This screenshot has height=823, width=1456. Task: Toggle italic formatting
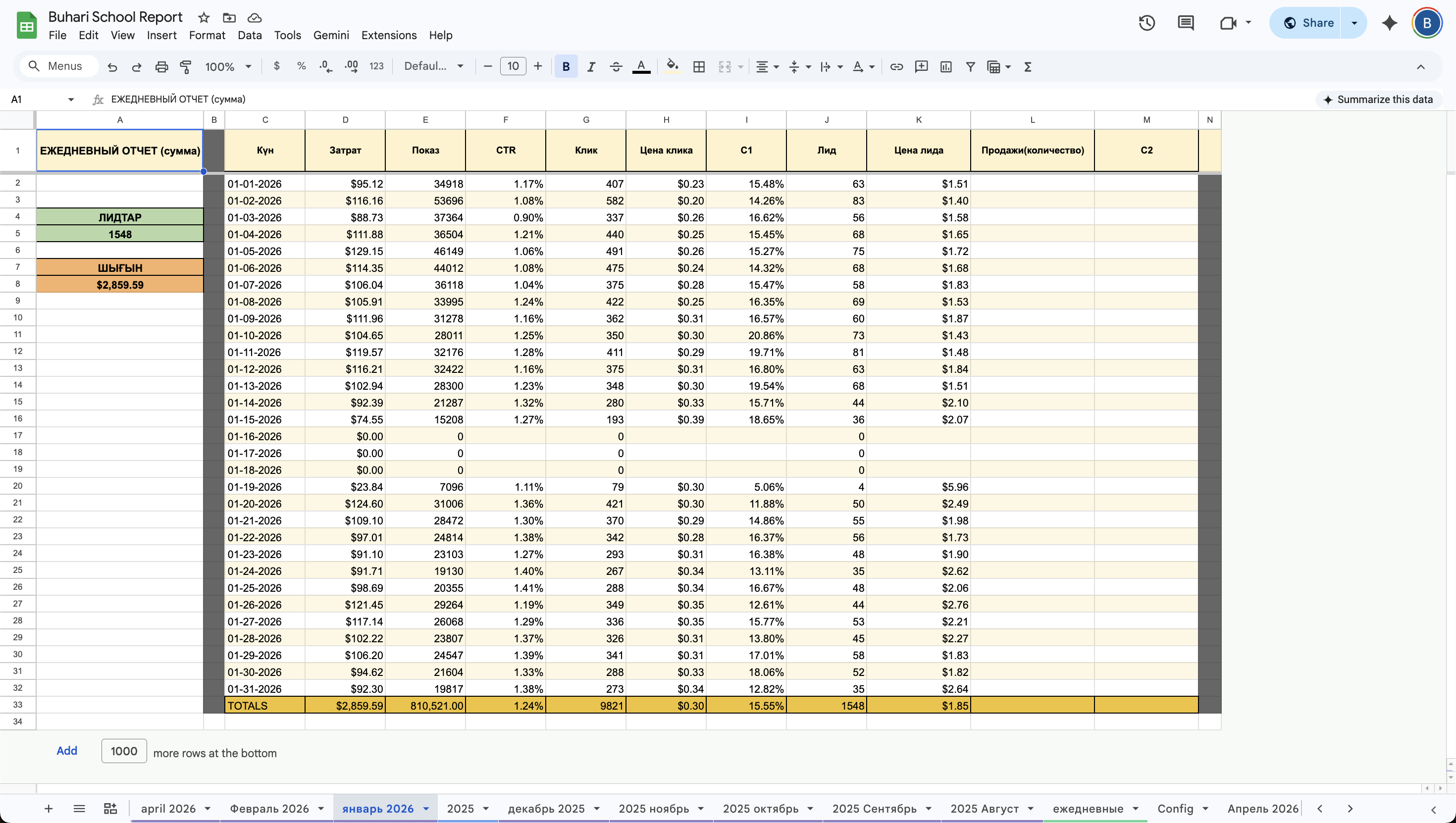pos(591,67)
